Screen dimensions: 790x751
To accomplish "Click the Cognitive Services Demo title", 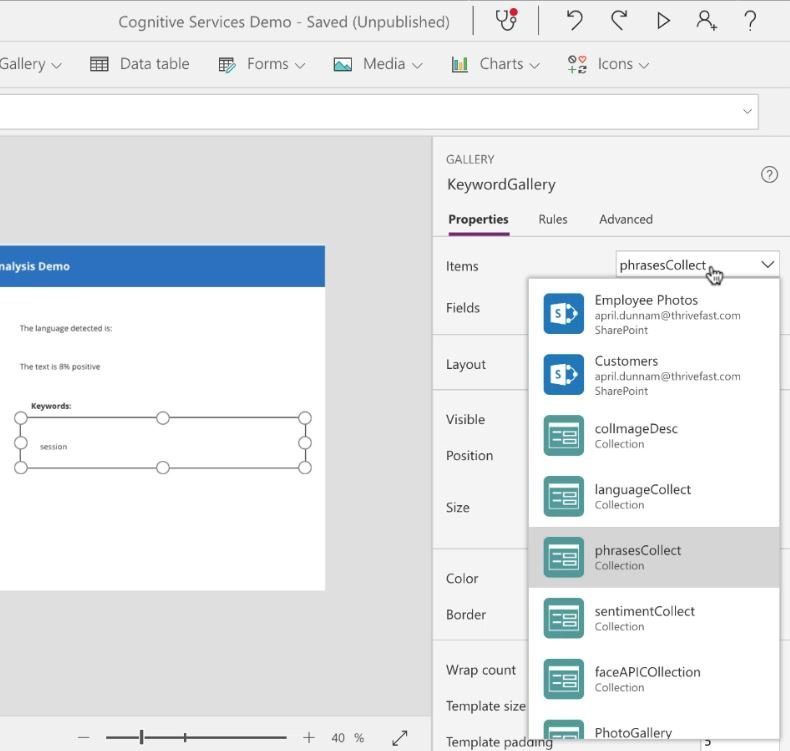I will click(x=204, y=23).
